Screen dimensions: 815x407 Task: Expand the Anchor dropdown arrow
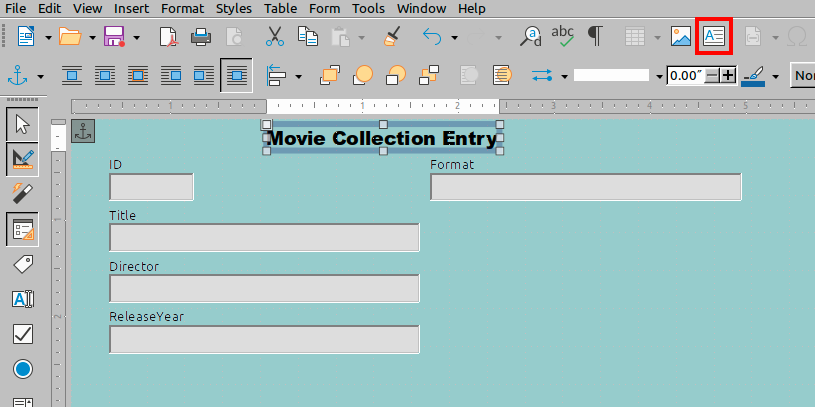(x=41, y=76)
